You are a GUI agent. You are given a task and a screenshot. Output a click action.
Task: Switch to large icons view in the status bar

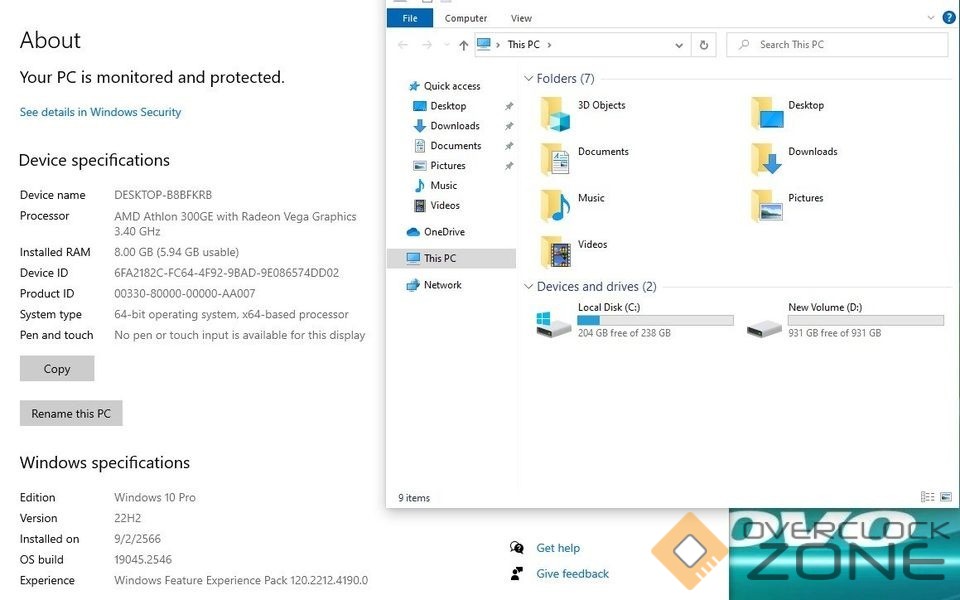click(946, 497)
